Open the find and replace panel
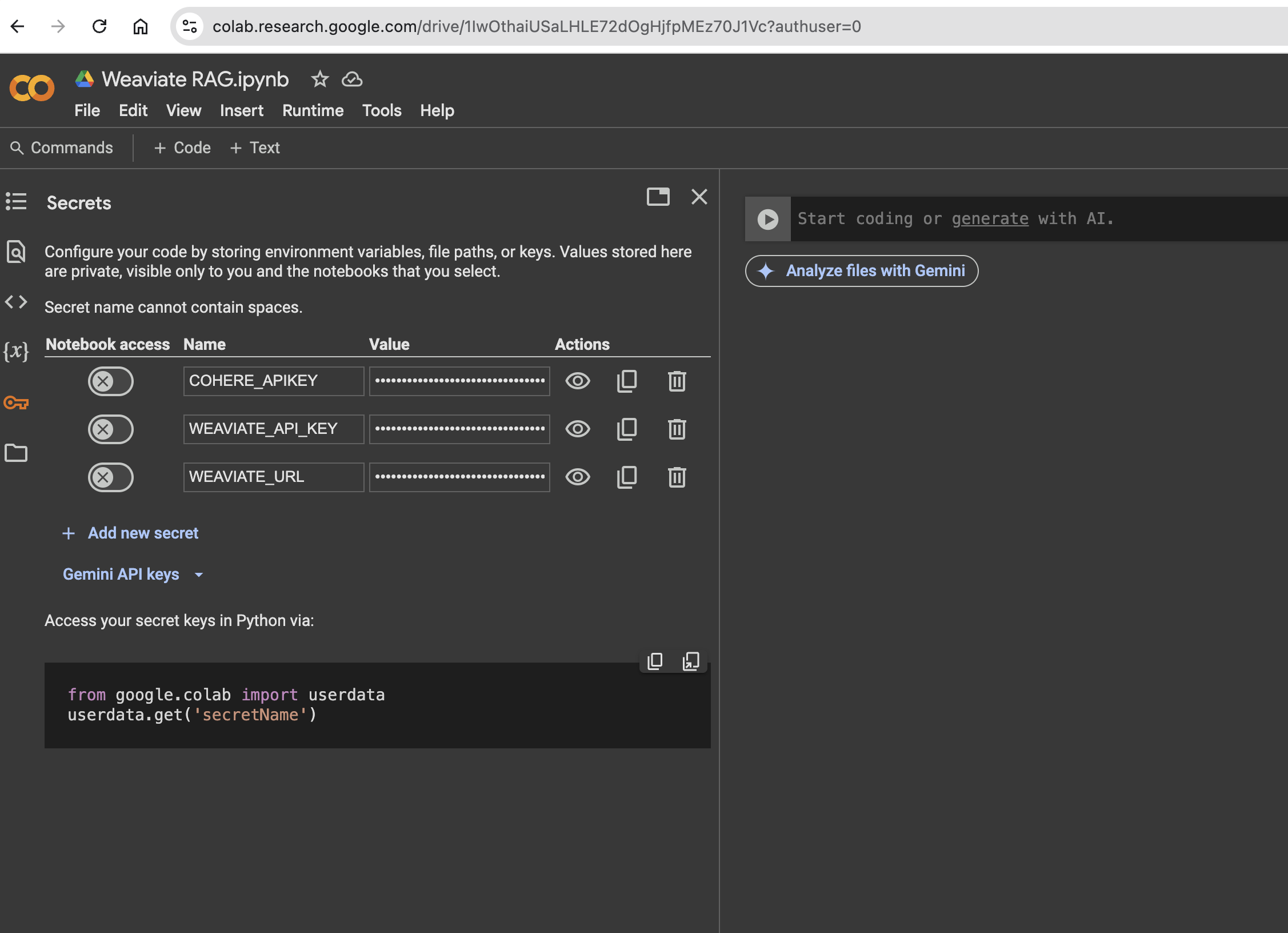The height and width of the screenshot is (933, 1288). click(x=15, y=252)
